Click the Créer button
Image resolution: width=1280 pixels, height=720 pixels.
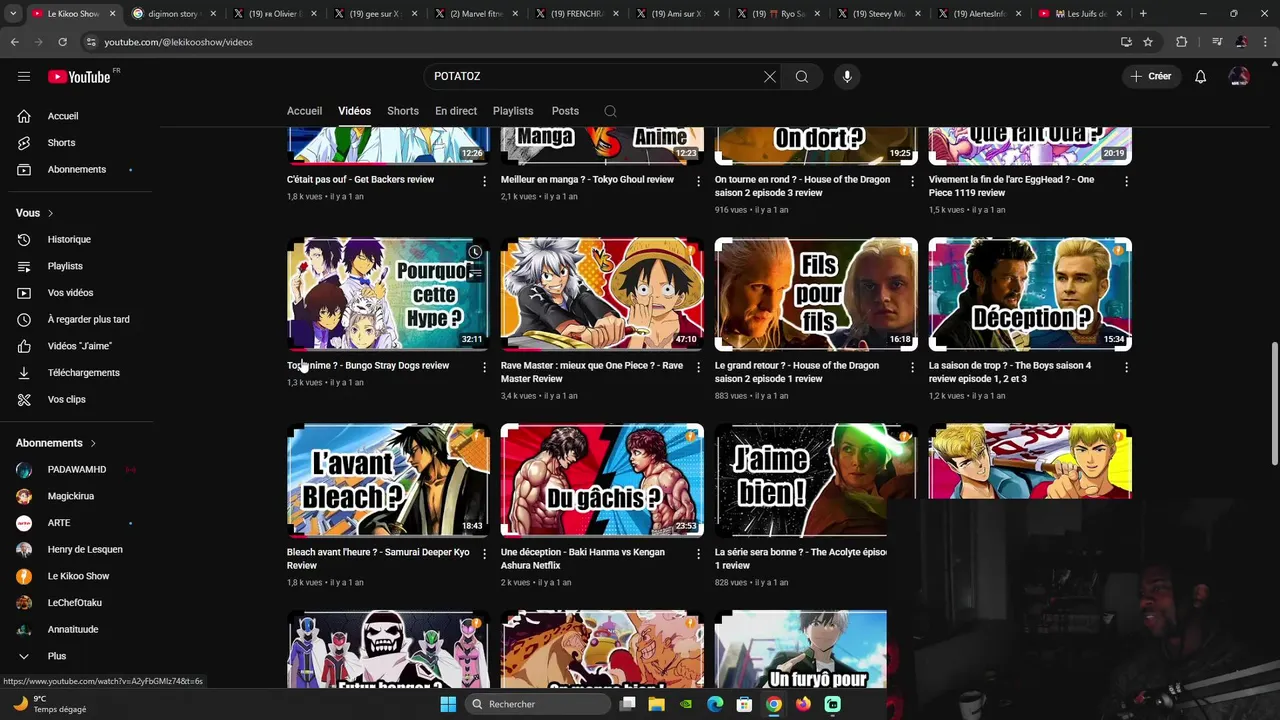tap(1150, 76)
